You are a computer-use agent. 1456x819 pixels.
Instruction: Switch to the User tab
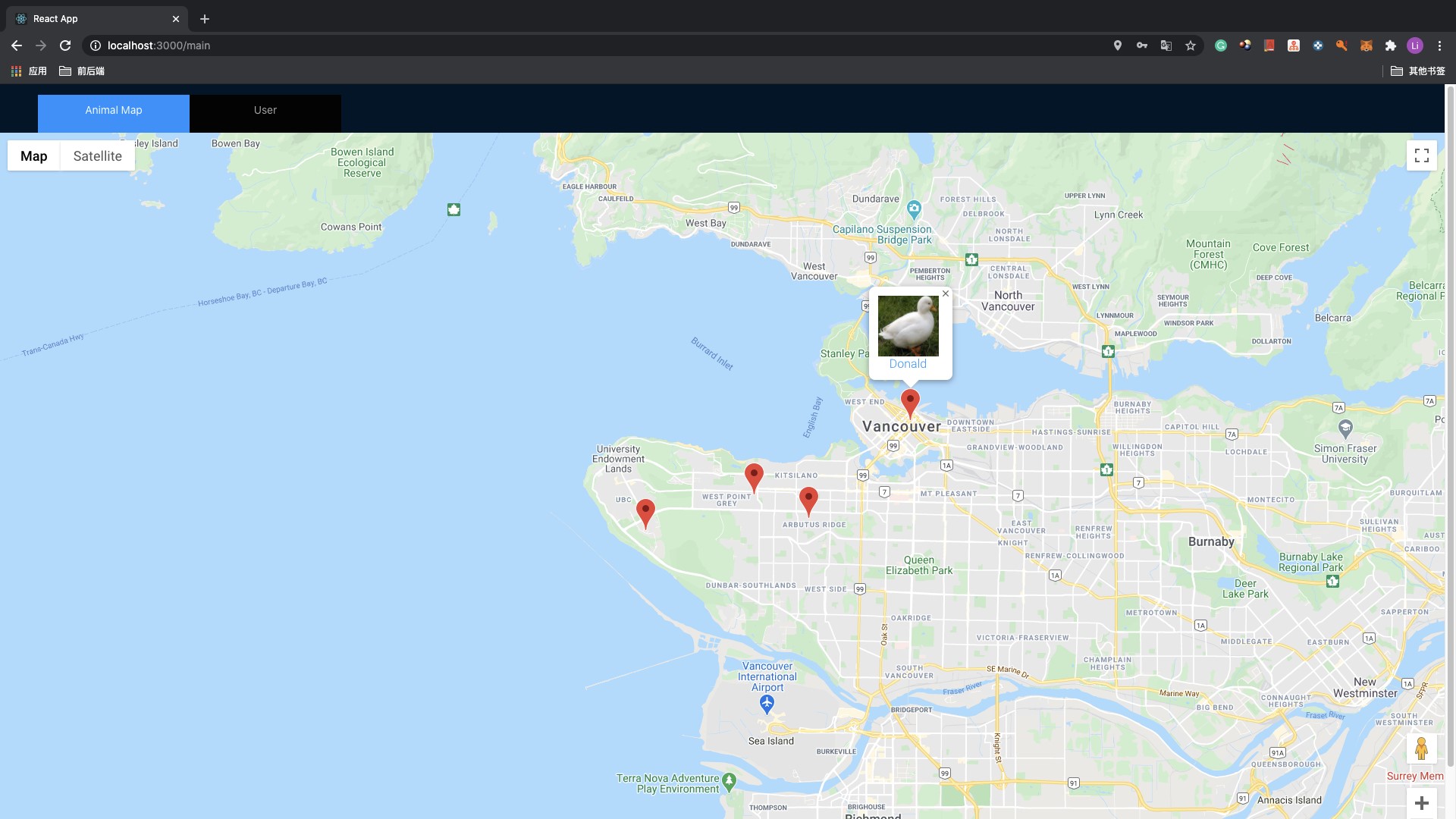click(x=265, y=111)
